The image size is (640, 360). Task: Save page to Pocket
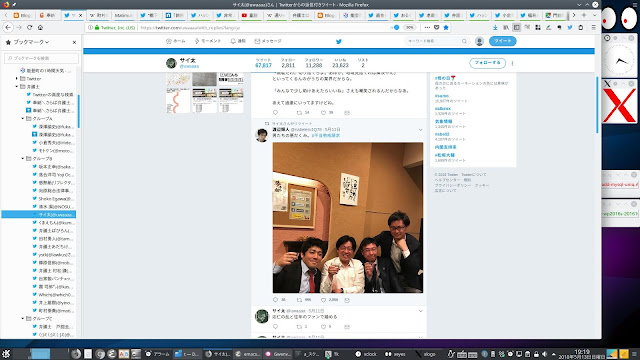click(436, 27)
